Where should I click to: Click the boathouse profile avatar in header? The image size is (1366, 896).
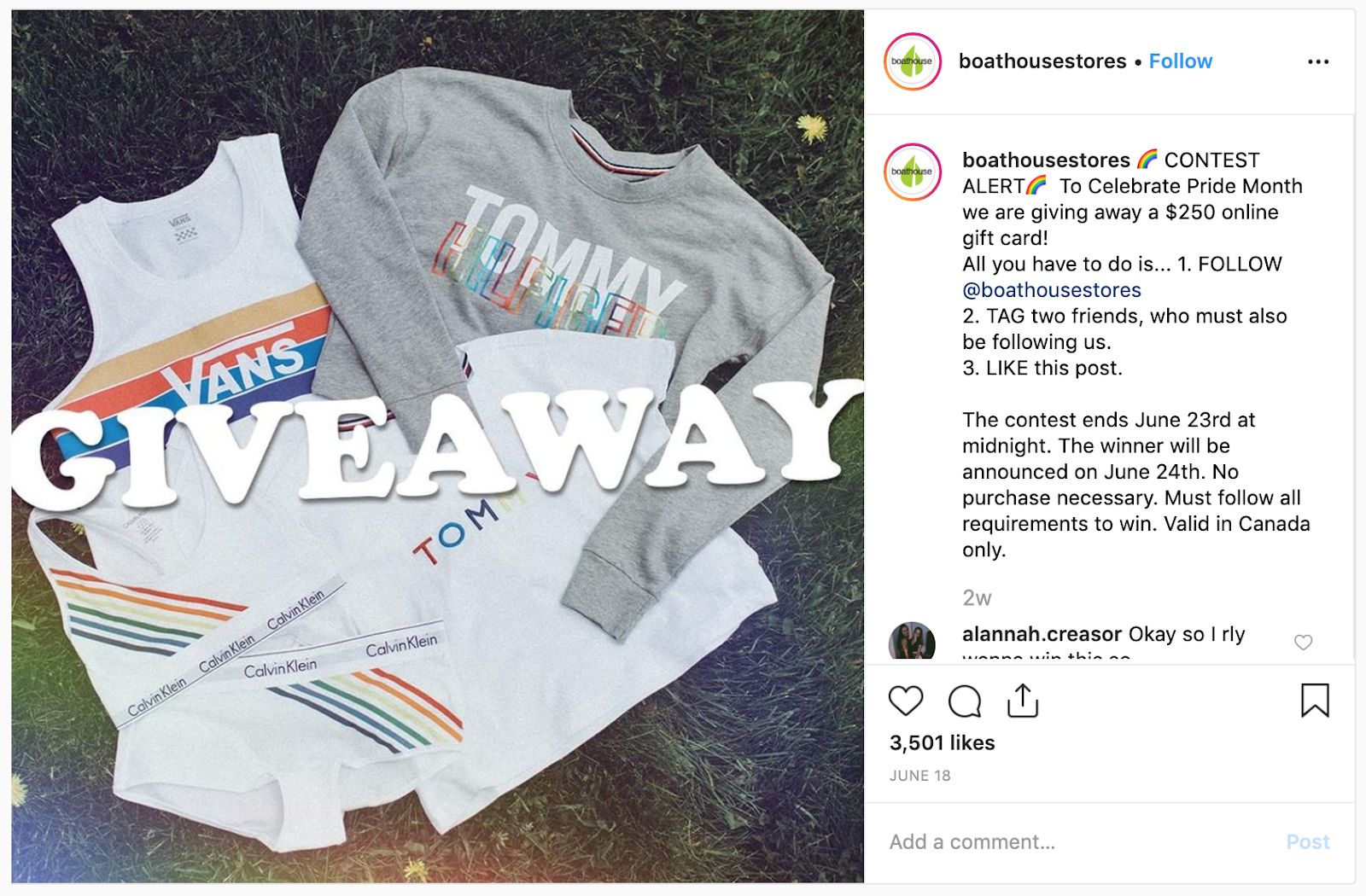pyautogui.click(x=912, y=61)
